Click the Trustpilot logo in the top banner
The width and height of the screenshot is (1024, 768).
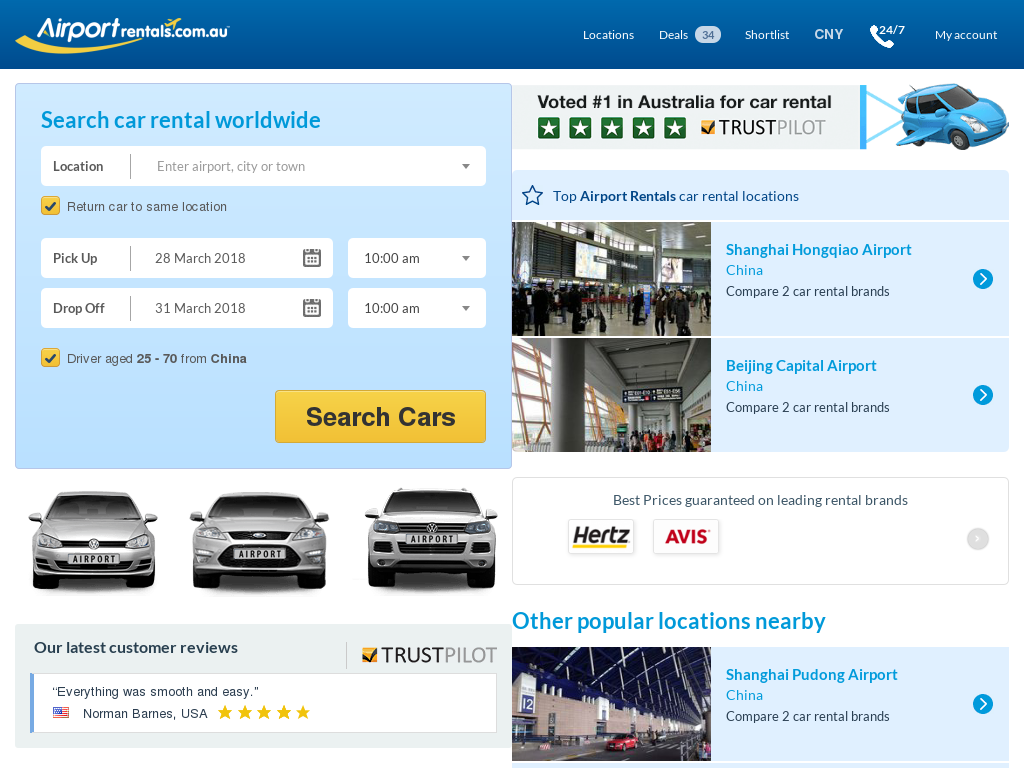(x=763, y=127)
